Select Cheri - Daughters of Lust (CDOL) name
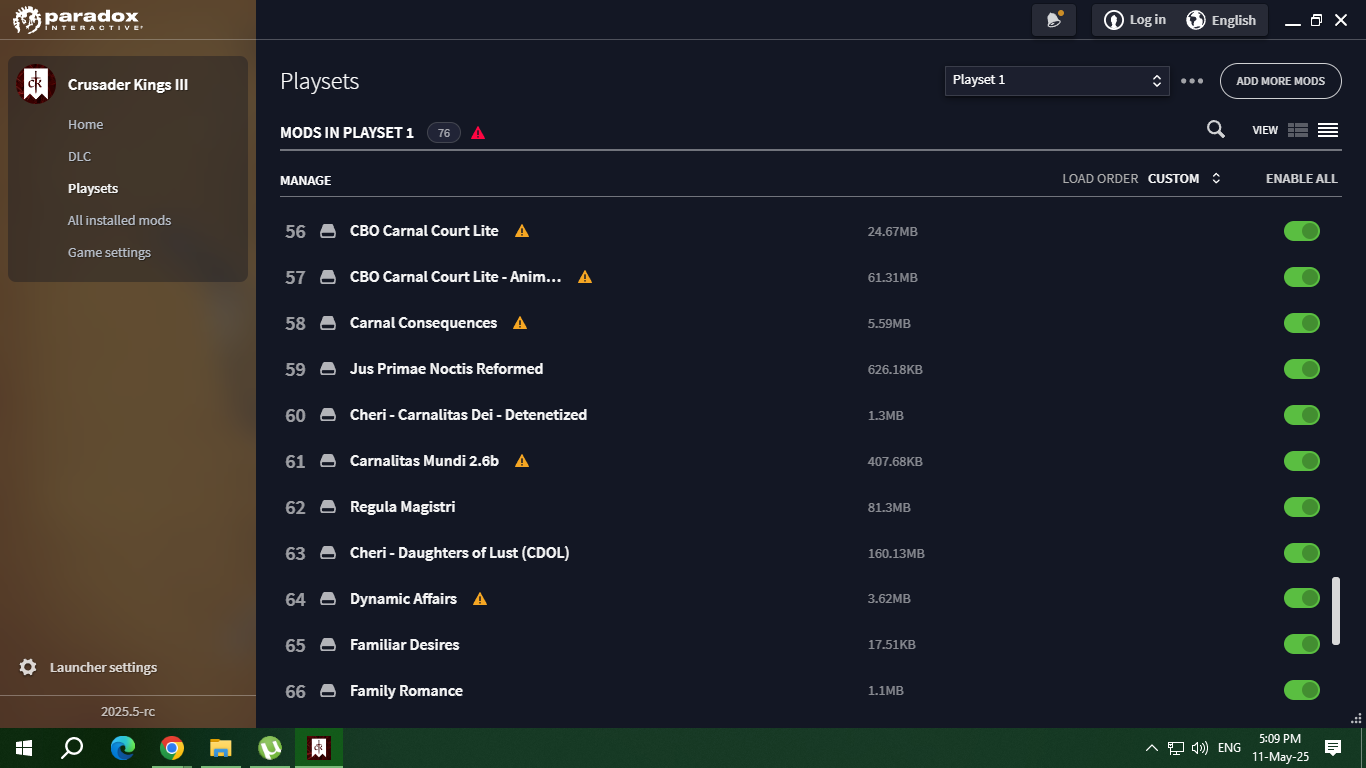 [x=459, y=553]
